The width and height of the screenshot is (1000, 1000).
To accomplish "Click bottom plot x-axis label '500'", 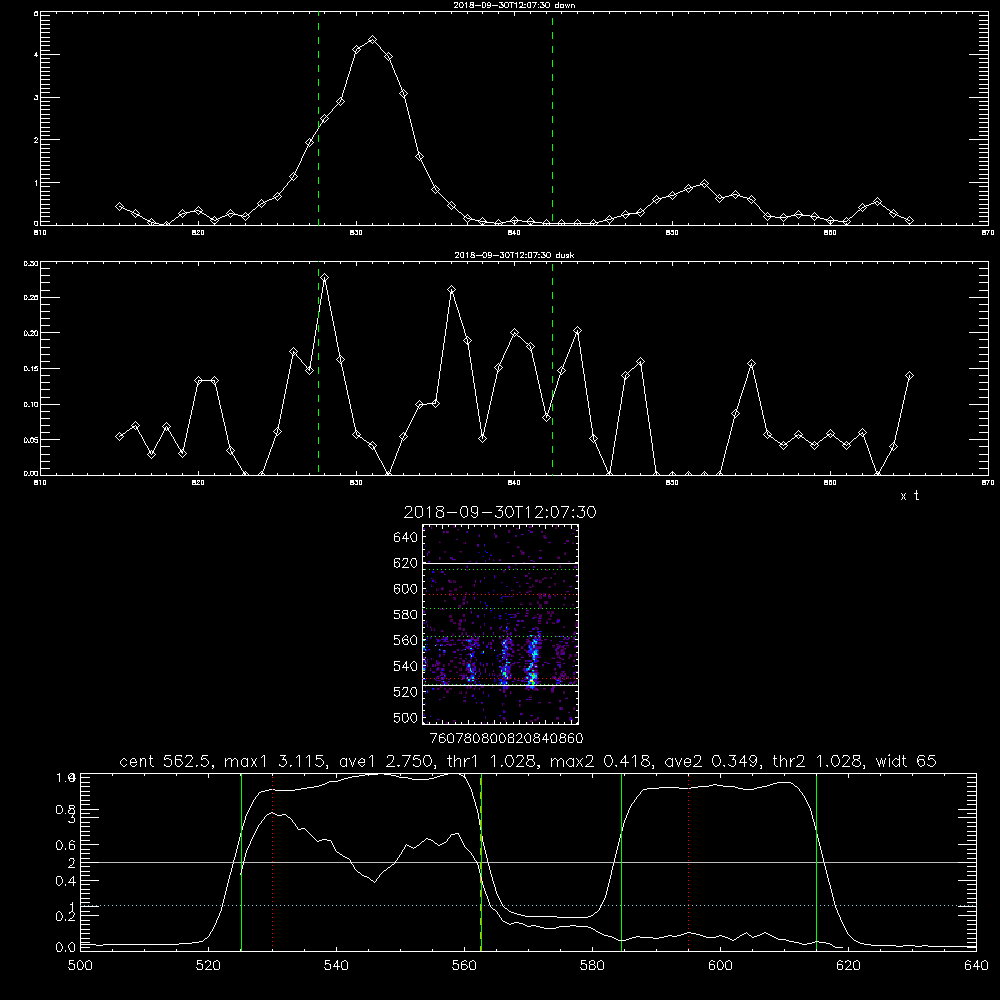I will point(80,966).
